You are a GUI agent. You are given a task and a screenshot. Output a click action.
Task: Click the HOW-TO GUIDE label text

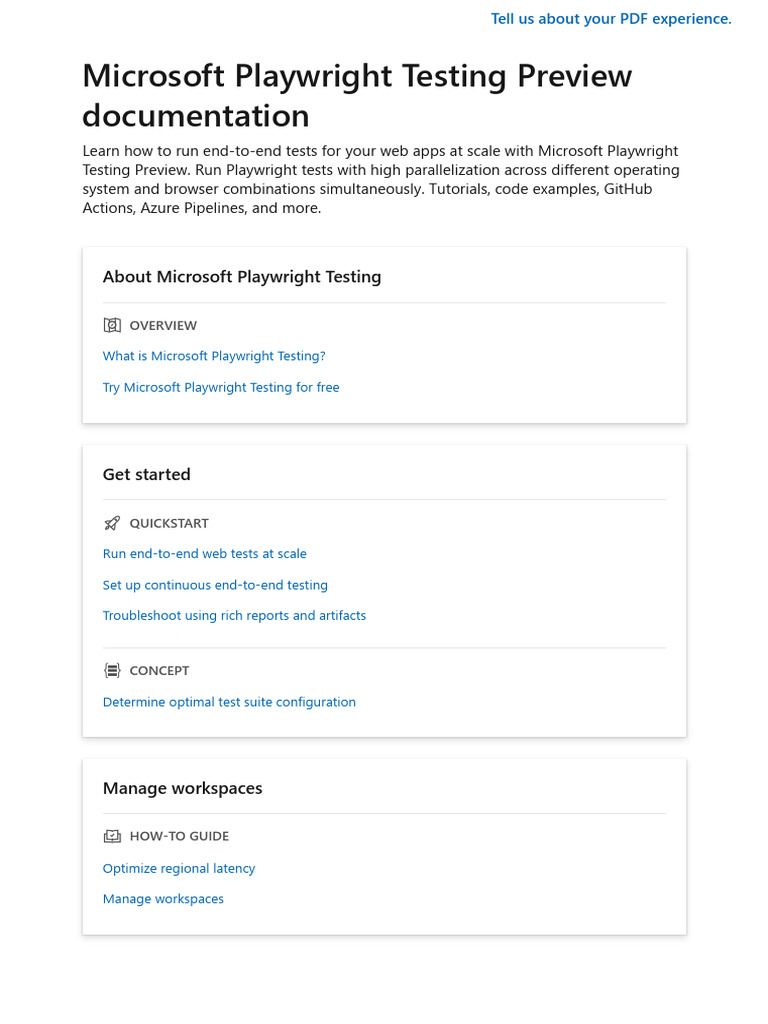[x=179, y=836]
